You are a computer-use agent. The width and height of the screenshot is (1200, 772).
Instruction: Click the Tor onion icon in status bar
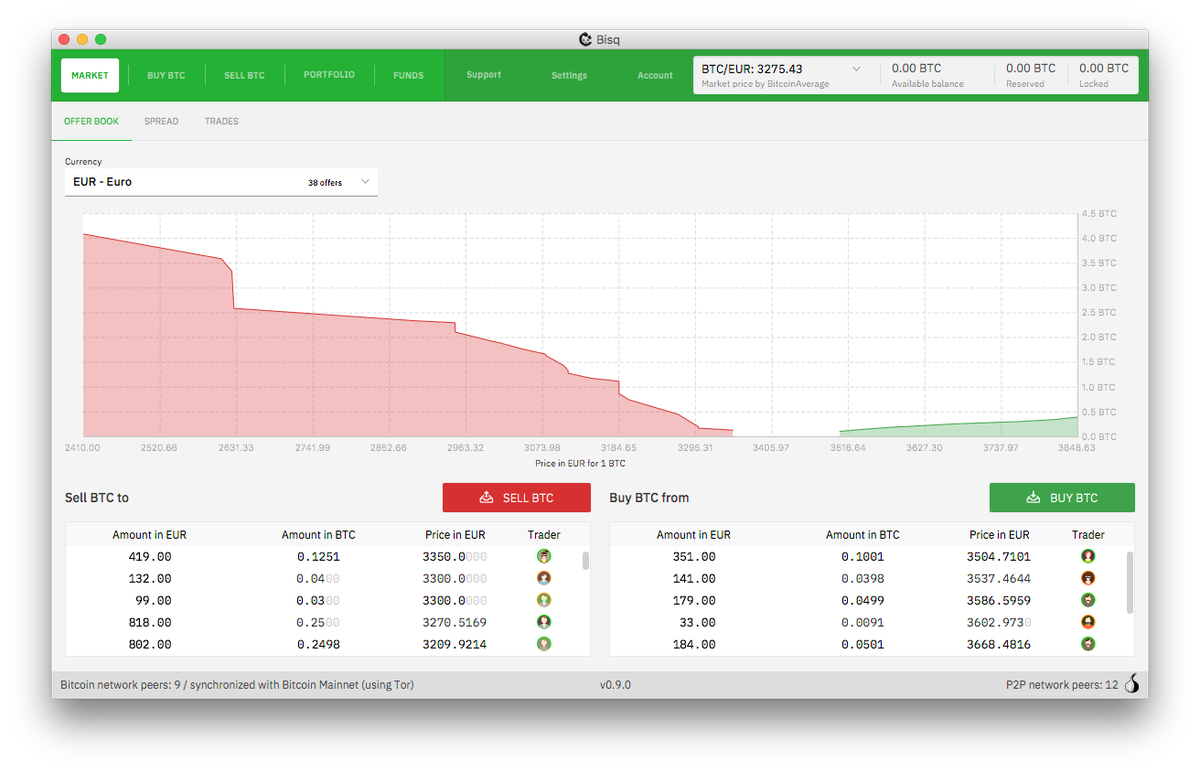point(1132,685)
